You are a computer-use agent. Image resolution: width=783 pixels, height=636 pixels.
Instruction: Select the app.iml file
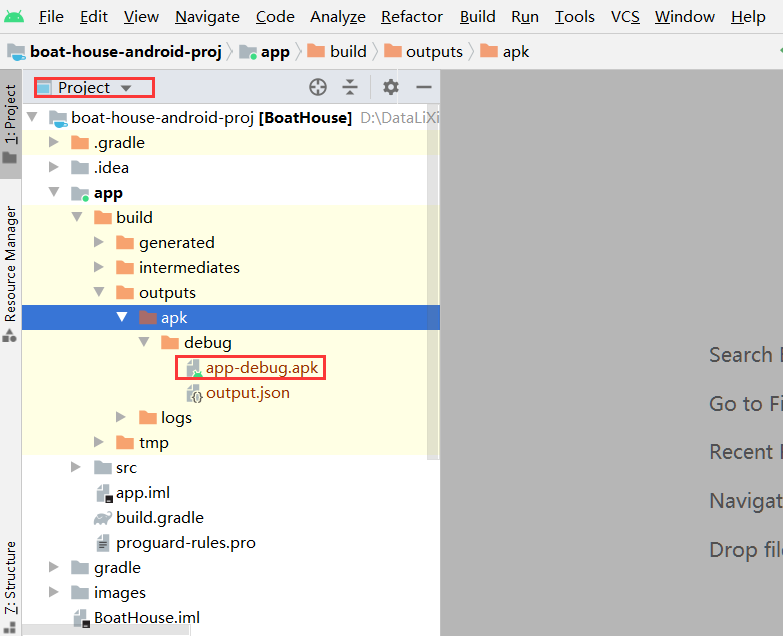point(143,493)
